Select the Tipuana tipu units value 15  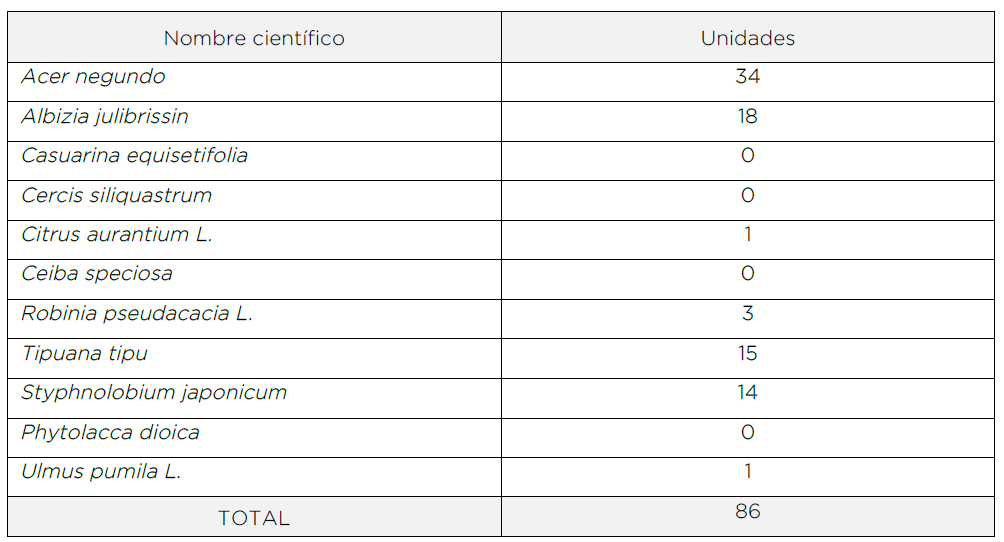click(747, 353)
